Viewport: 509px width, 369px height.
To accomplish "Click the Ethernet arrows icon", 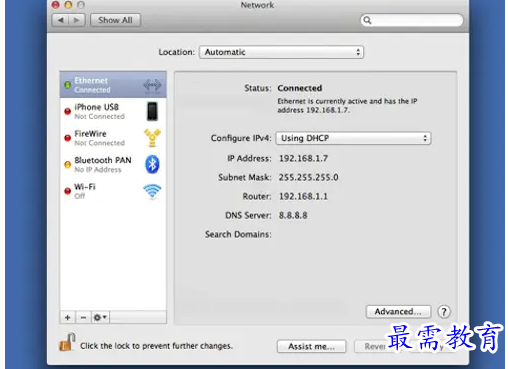I will tap(152, 85).
